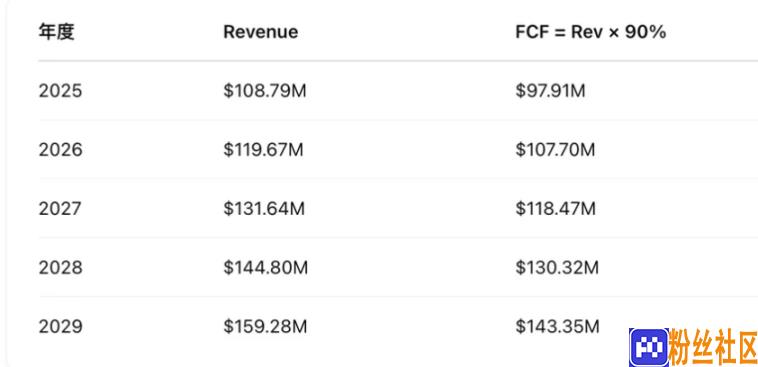Click the 2026 year cell
This screenshot has width=758, height=367.
60,150
